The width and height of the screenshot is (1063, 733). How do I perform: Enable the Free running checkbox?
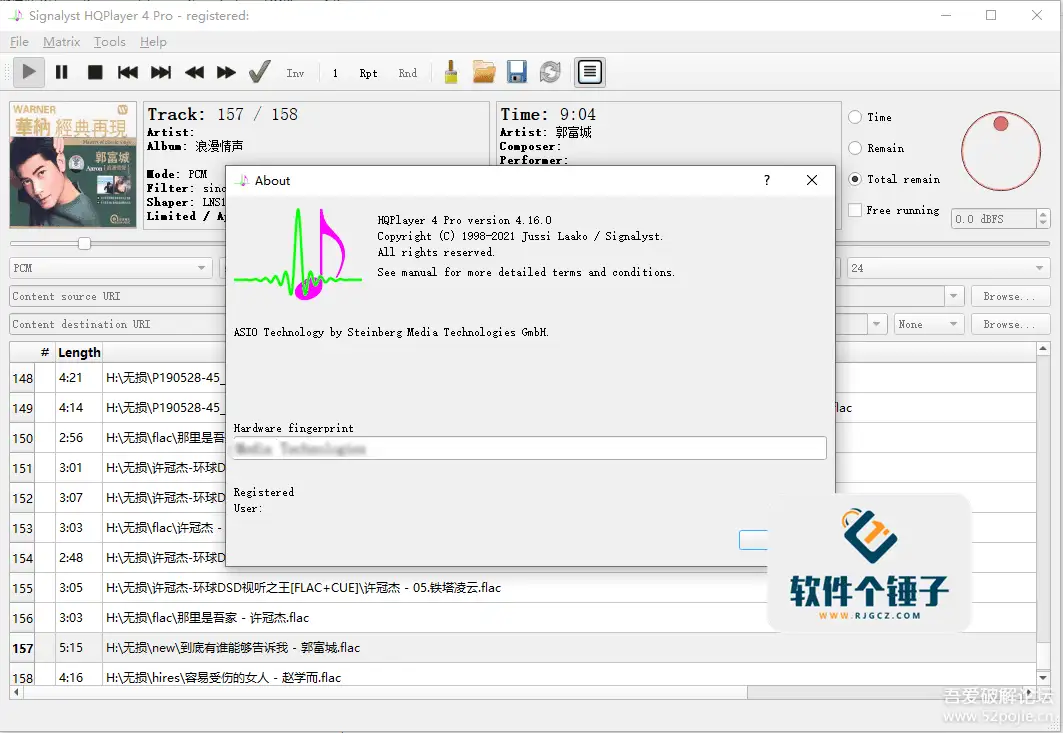tap(855, 210)
